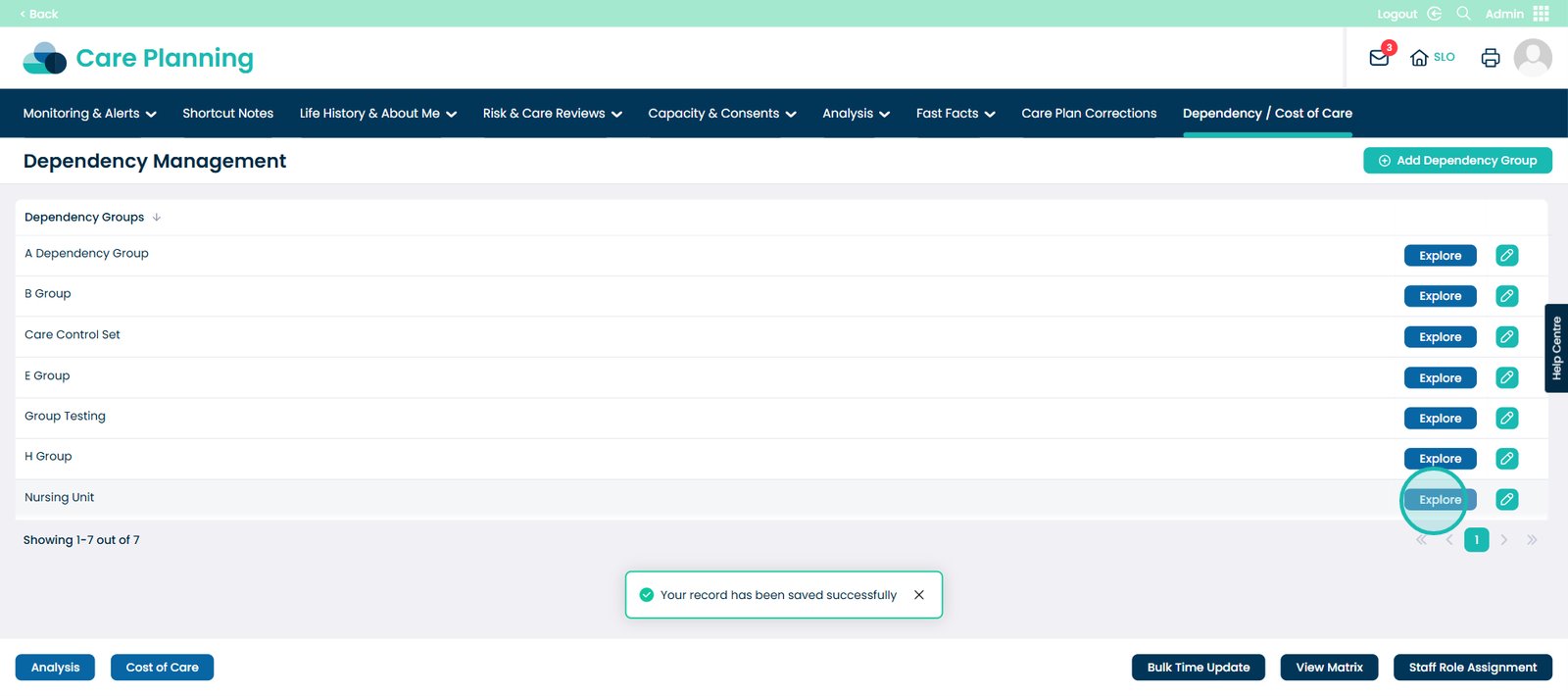This screenshot has height=696, width=1568.
Task: Open the Shortcut Notes tab
Action: (x=227, y=114)
